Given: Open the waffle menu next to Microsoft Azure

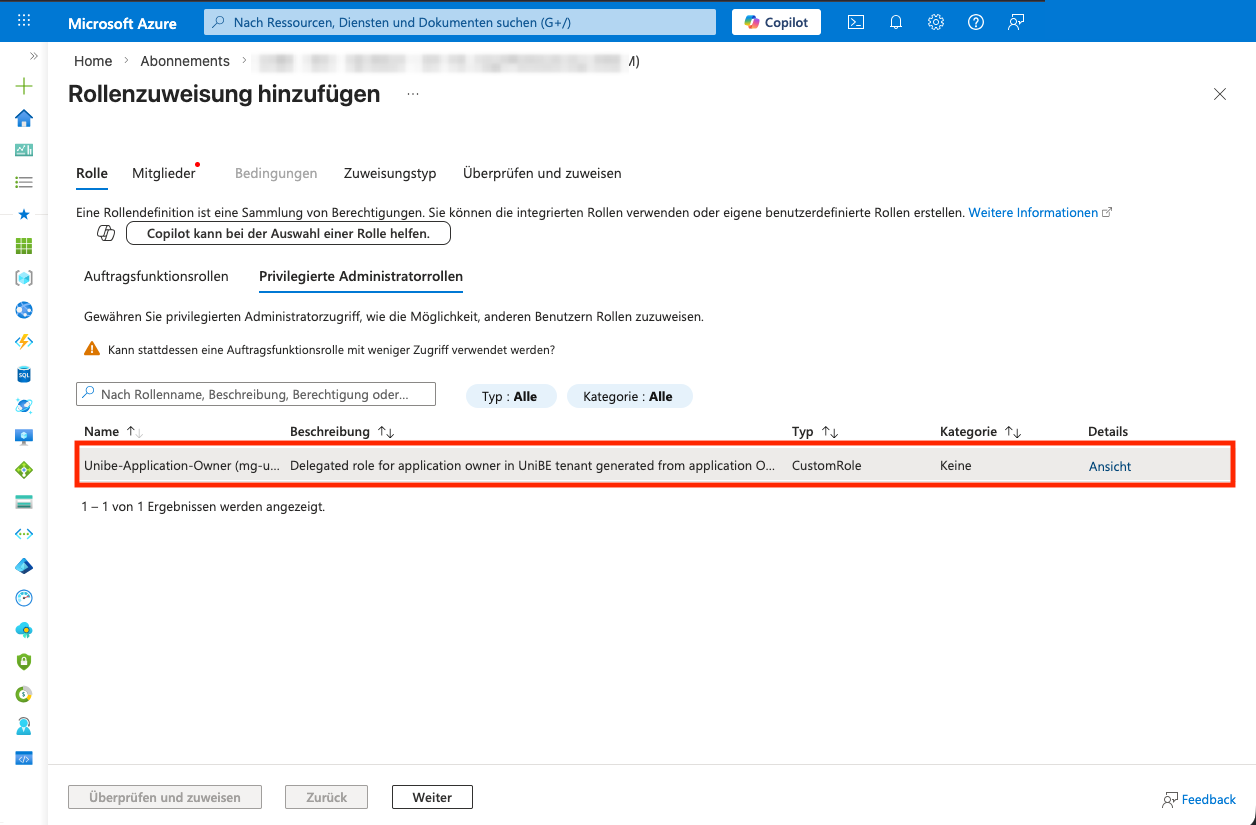Looking at the screenshot, I should [x=24, y=21].
